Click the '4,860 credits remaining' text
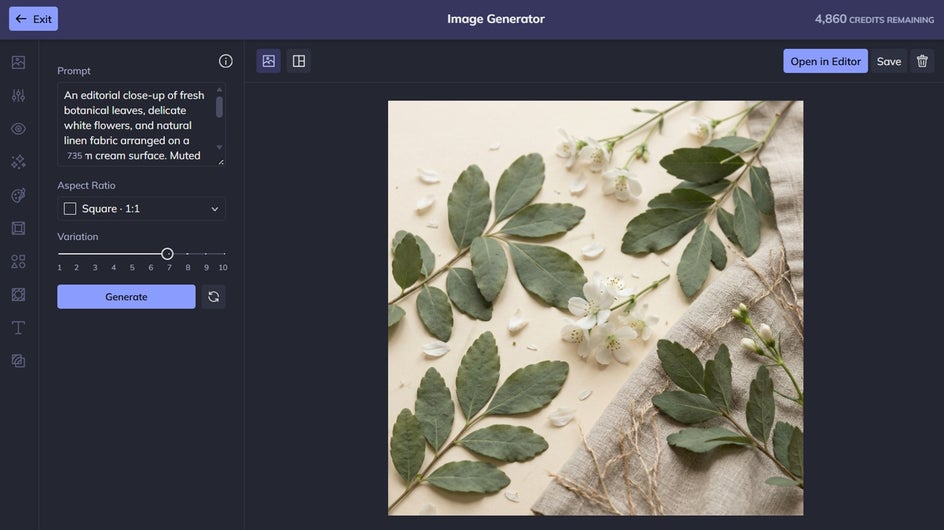Image resolution: width=944 pixels, height=530 pixels. tap(874, 19)
